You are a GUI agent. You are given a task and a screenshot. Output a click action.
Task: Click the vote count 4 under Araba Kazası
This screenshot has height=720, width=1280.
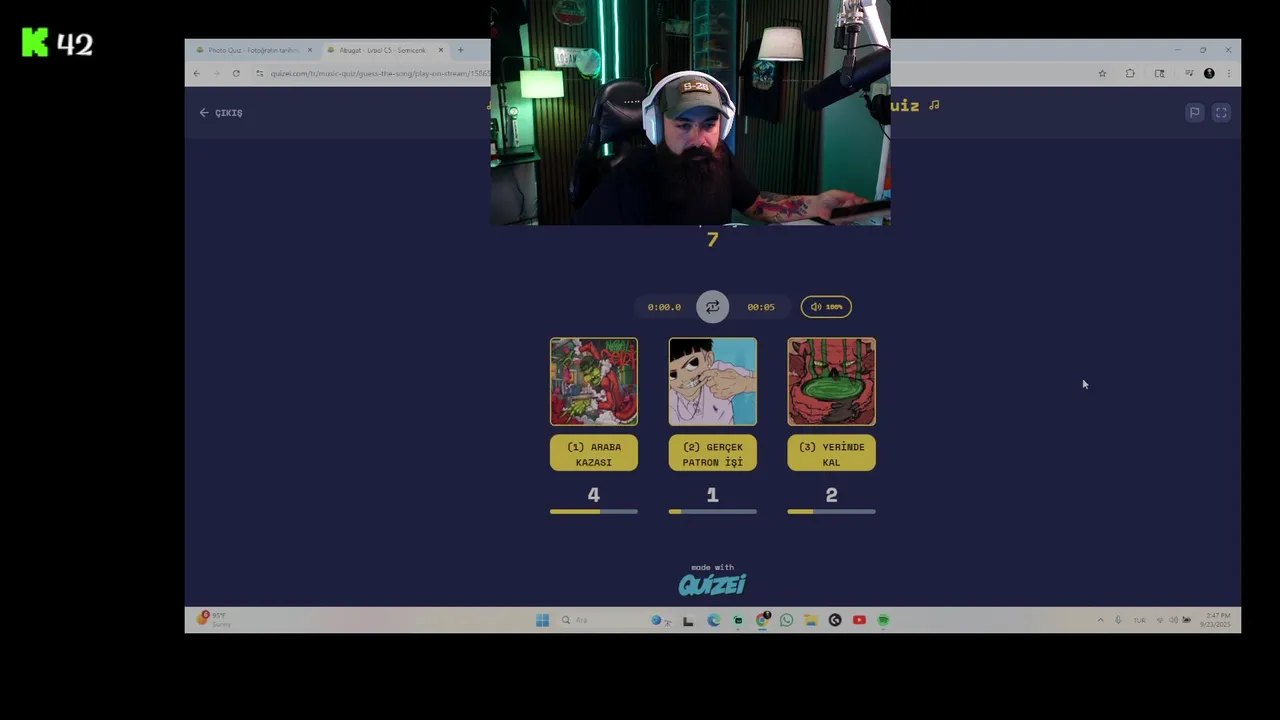(x=593, y=495)
